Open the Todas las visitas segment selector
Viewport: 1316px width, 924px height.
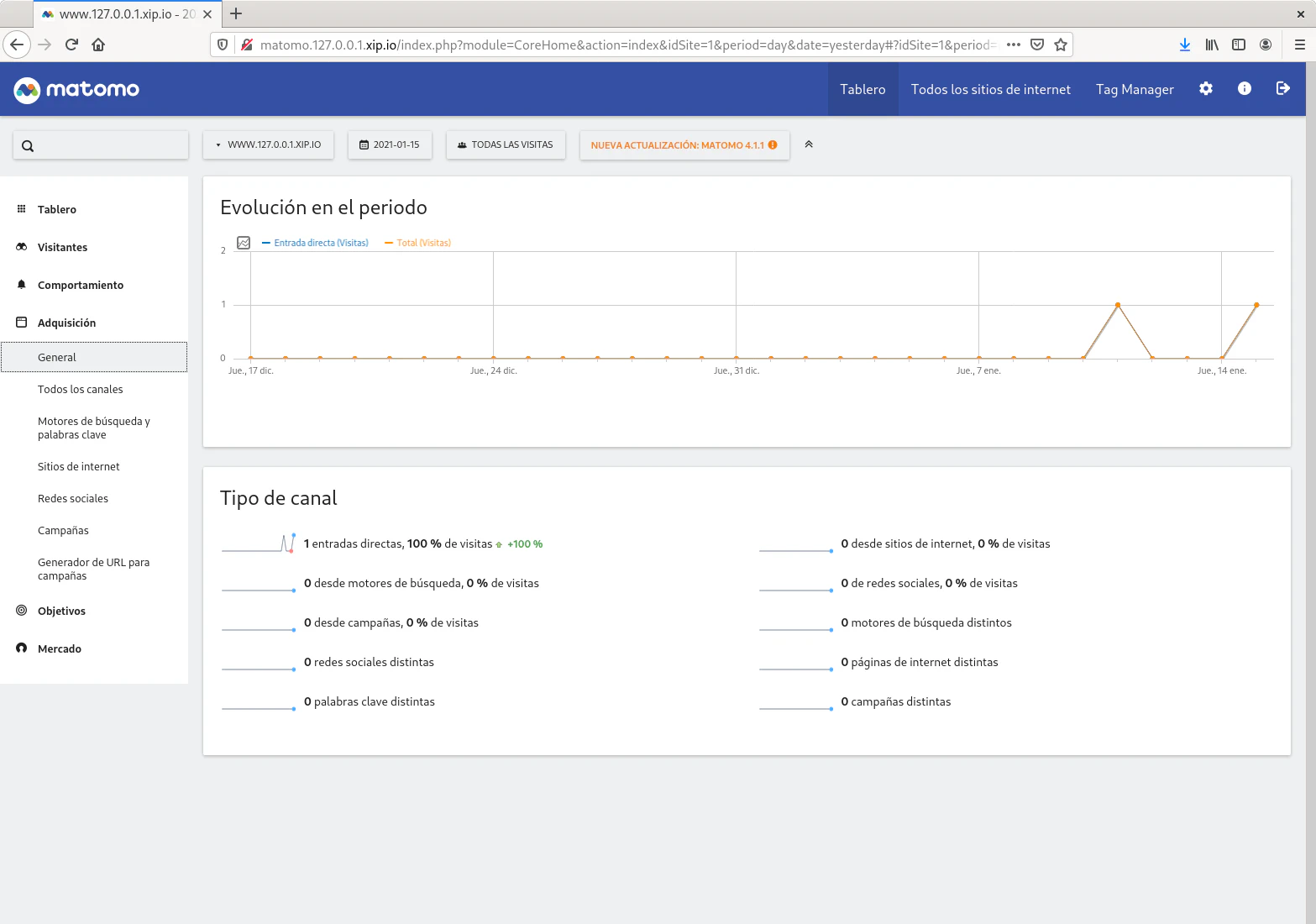coord(506,144)
